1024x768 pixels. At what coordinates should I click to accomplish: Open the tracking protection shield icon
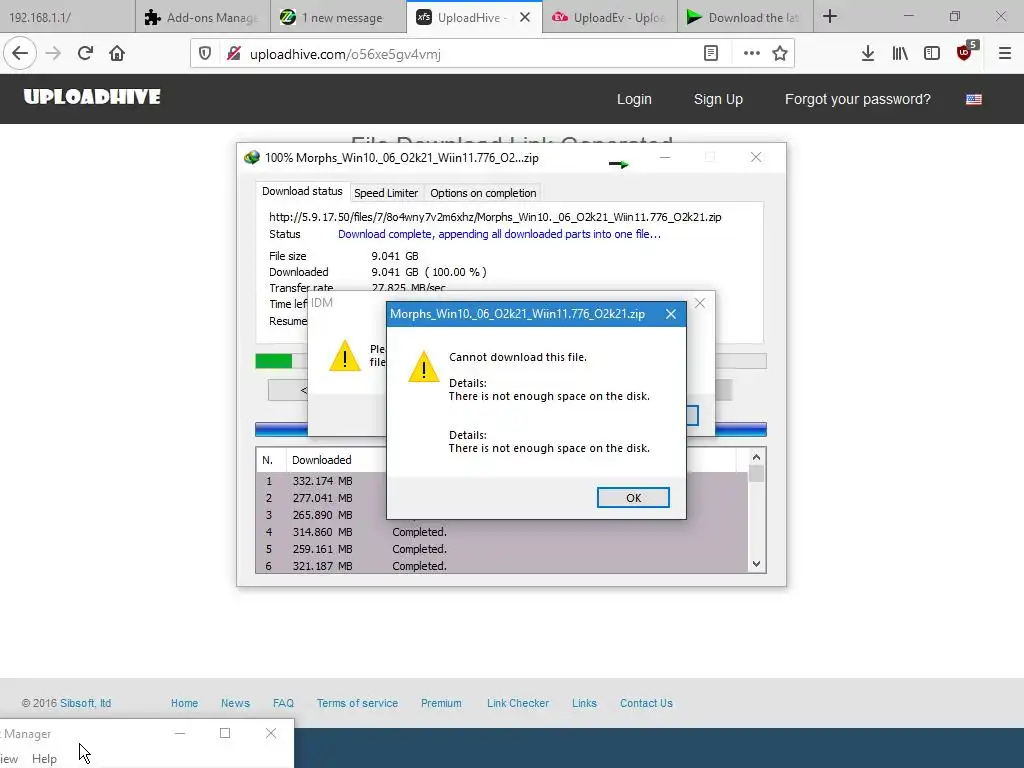click(205, 54)
